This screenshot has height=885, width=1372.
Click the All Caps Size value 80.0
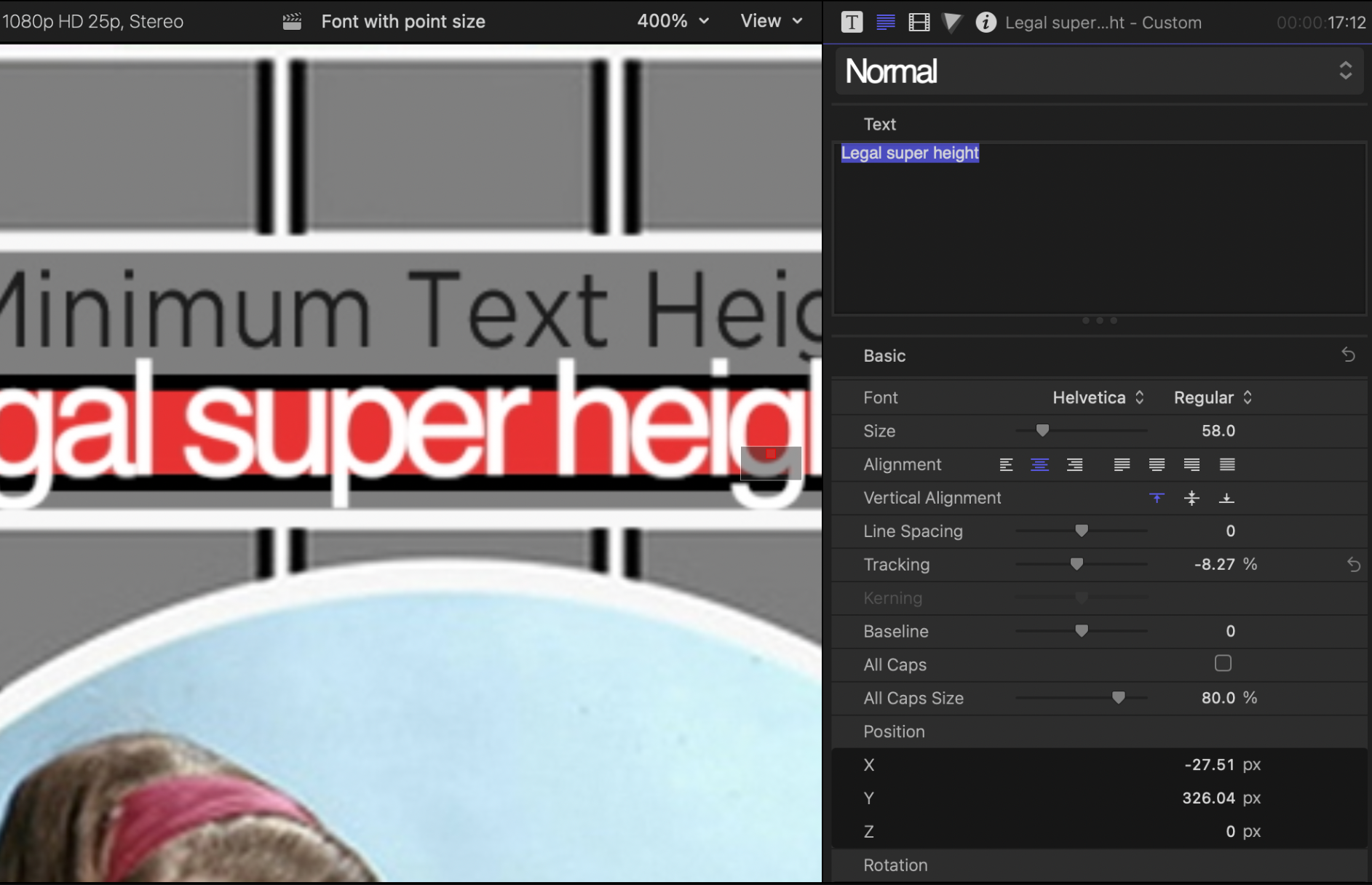point(1218,698)
